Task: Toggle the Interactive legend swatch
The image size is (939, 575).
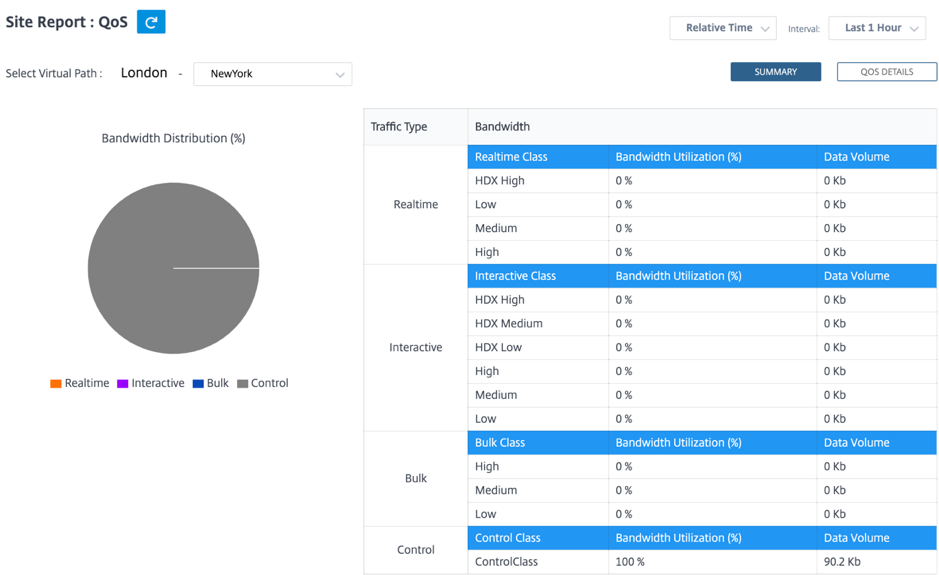Action: 123,383
